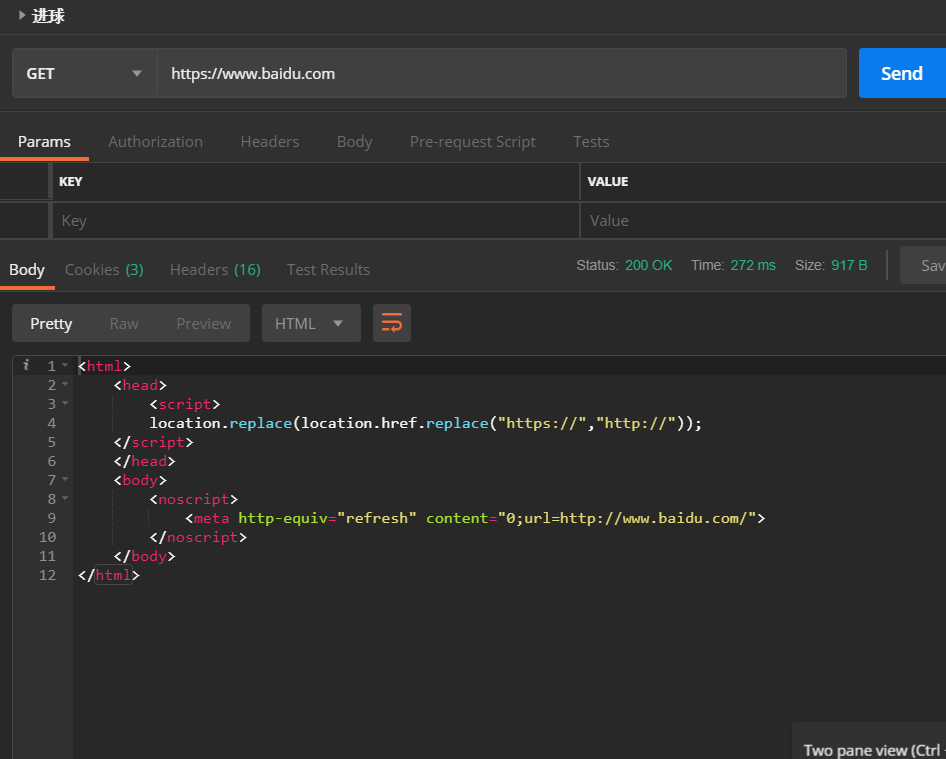946x759 pixels.
Task: Toggle the line wrap icon
Action: pyautogui.click(x=392, y=323)
